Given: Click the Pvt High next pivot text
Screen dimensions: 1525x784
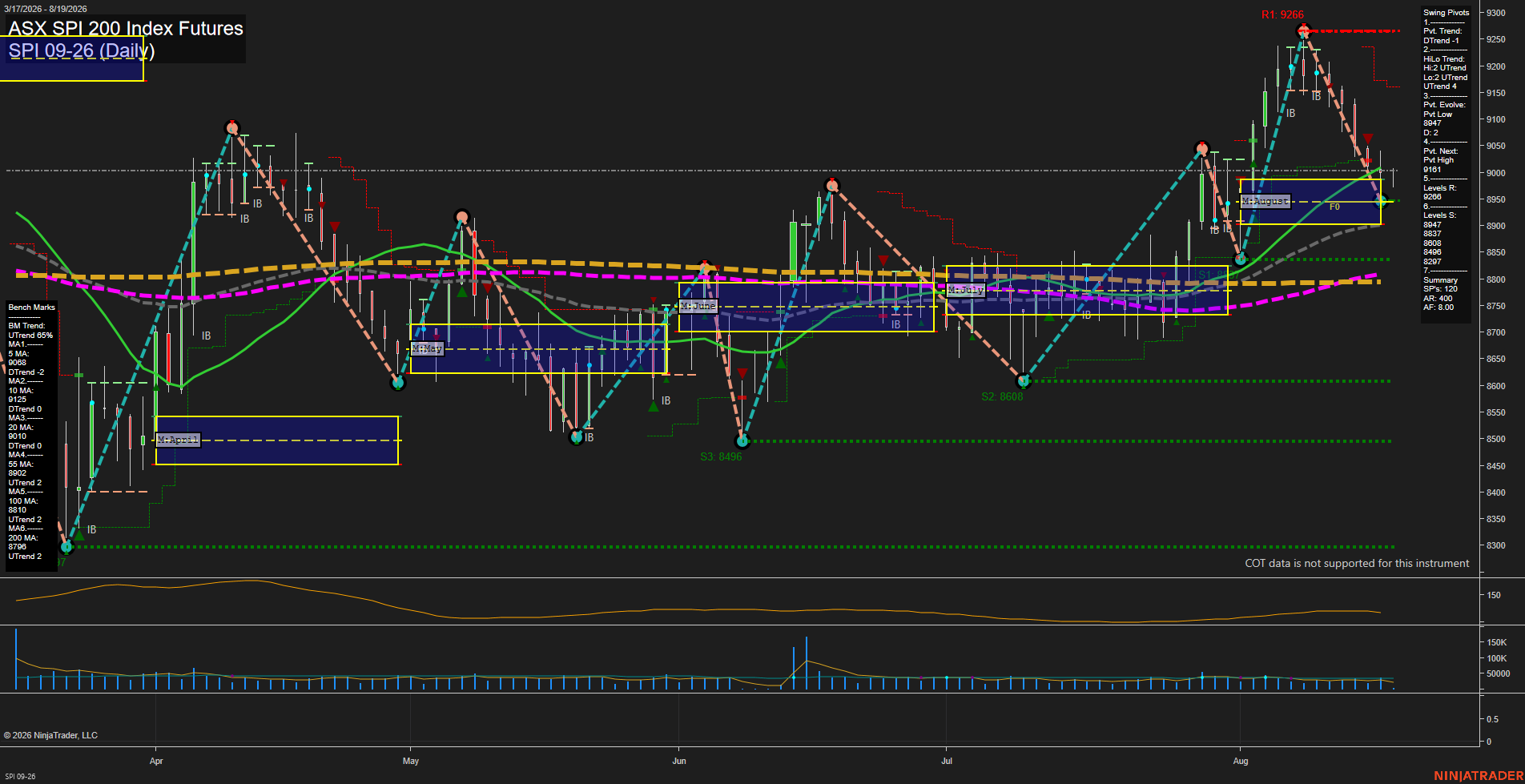Looking at the screenshot, I should tap(1438, 160).
